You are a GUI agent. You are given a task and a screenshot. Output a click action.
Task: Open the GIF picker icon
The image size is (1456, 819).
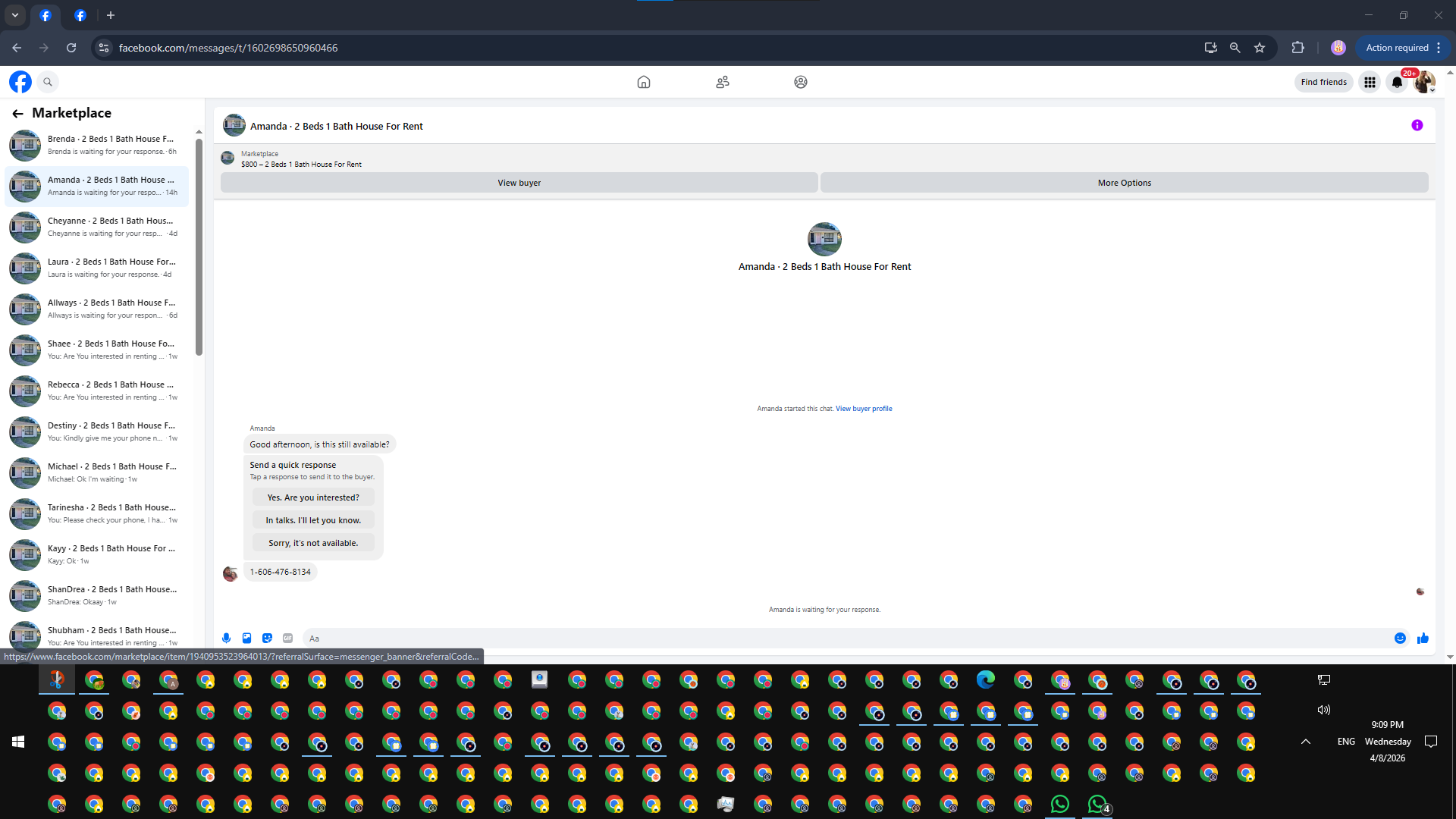coord(287,639)
